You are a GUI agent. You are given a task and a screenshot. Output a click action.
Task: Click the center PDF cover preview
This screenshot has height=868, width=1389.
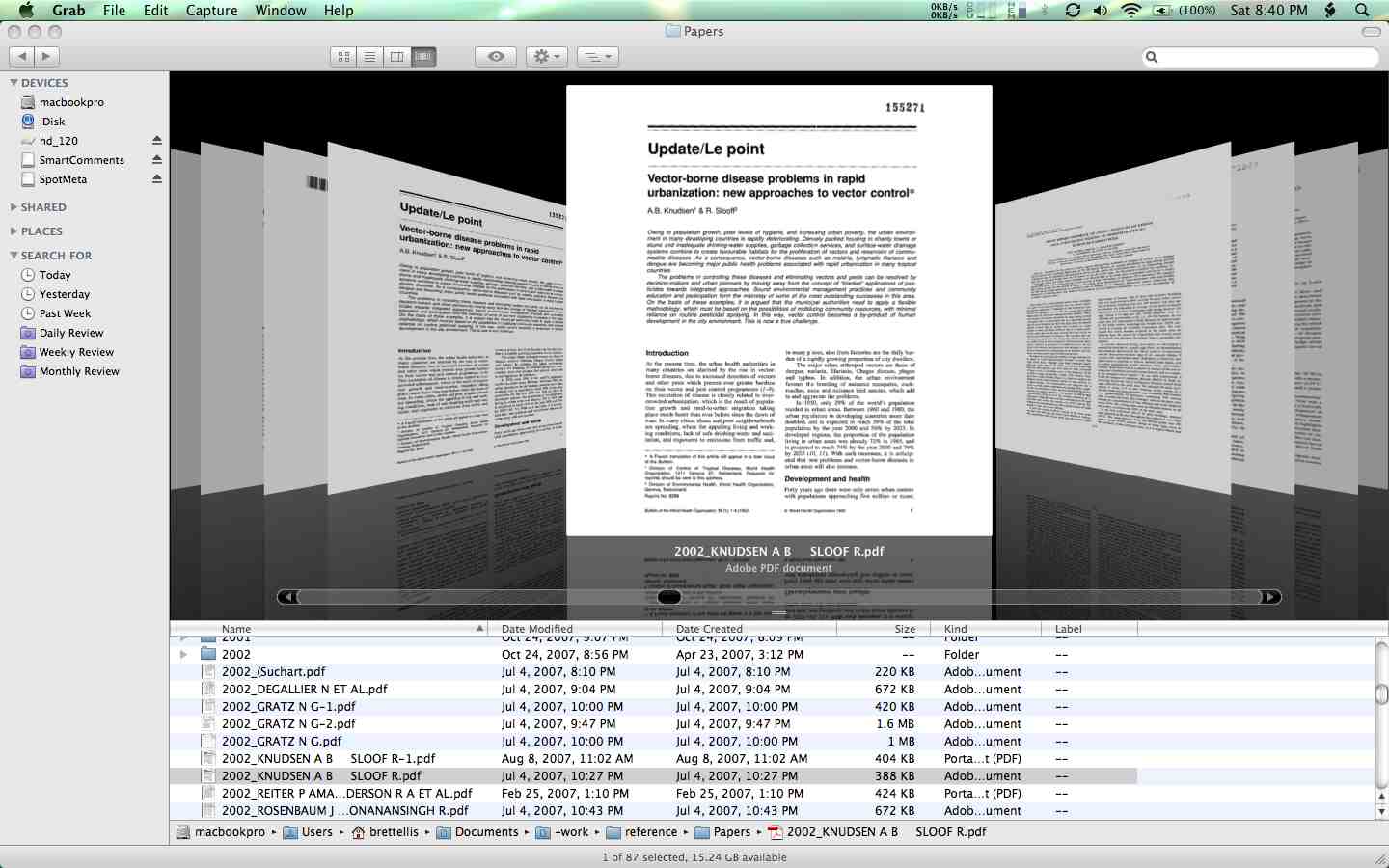click(779, 311)
